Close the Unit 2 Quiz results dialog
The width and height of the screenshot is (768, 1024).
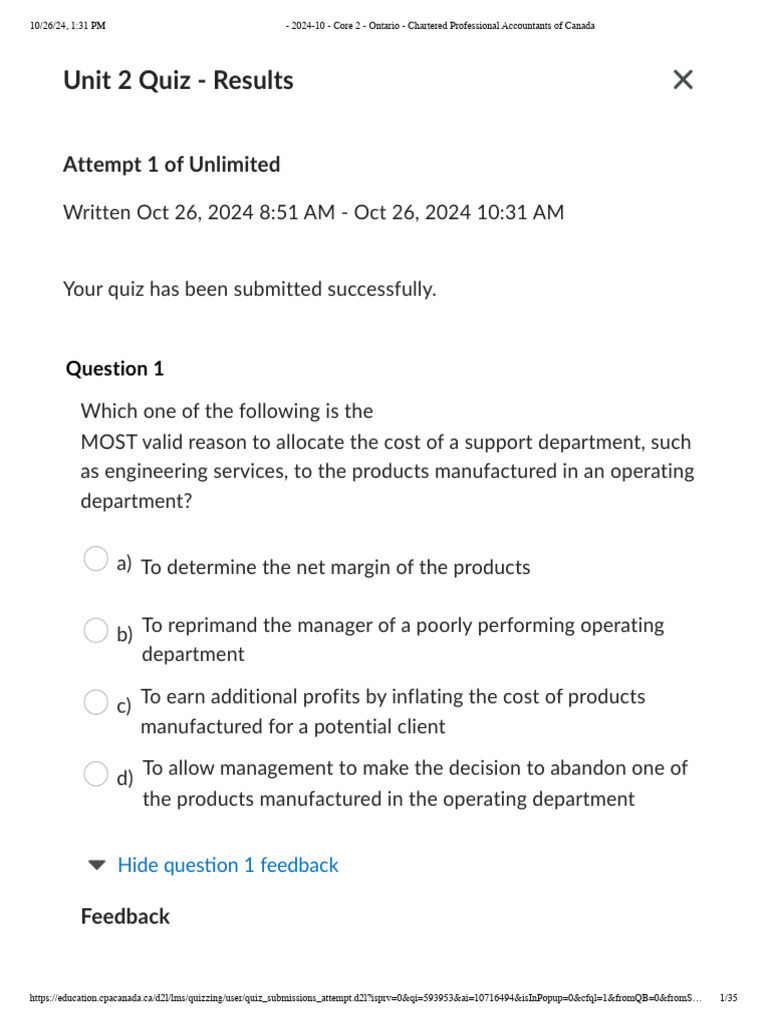click(683, 80)
